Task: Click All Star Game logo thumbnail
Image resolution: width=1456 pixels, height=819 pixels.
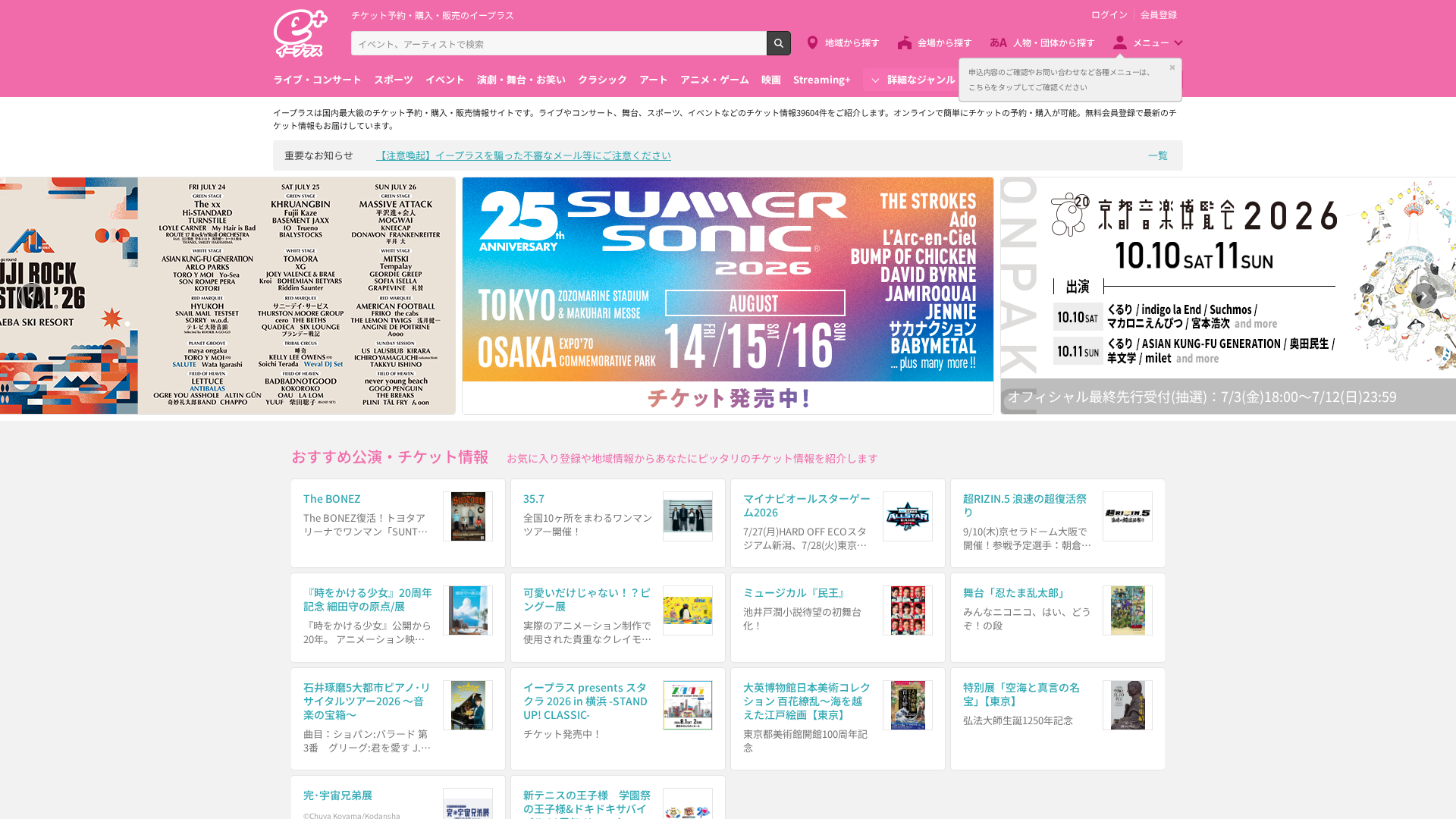Action: pyautogui.click(x=908, y=516)
